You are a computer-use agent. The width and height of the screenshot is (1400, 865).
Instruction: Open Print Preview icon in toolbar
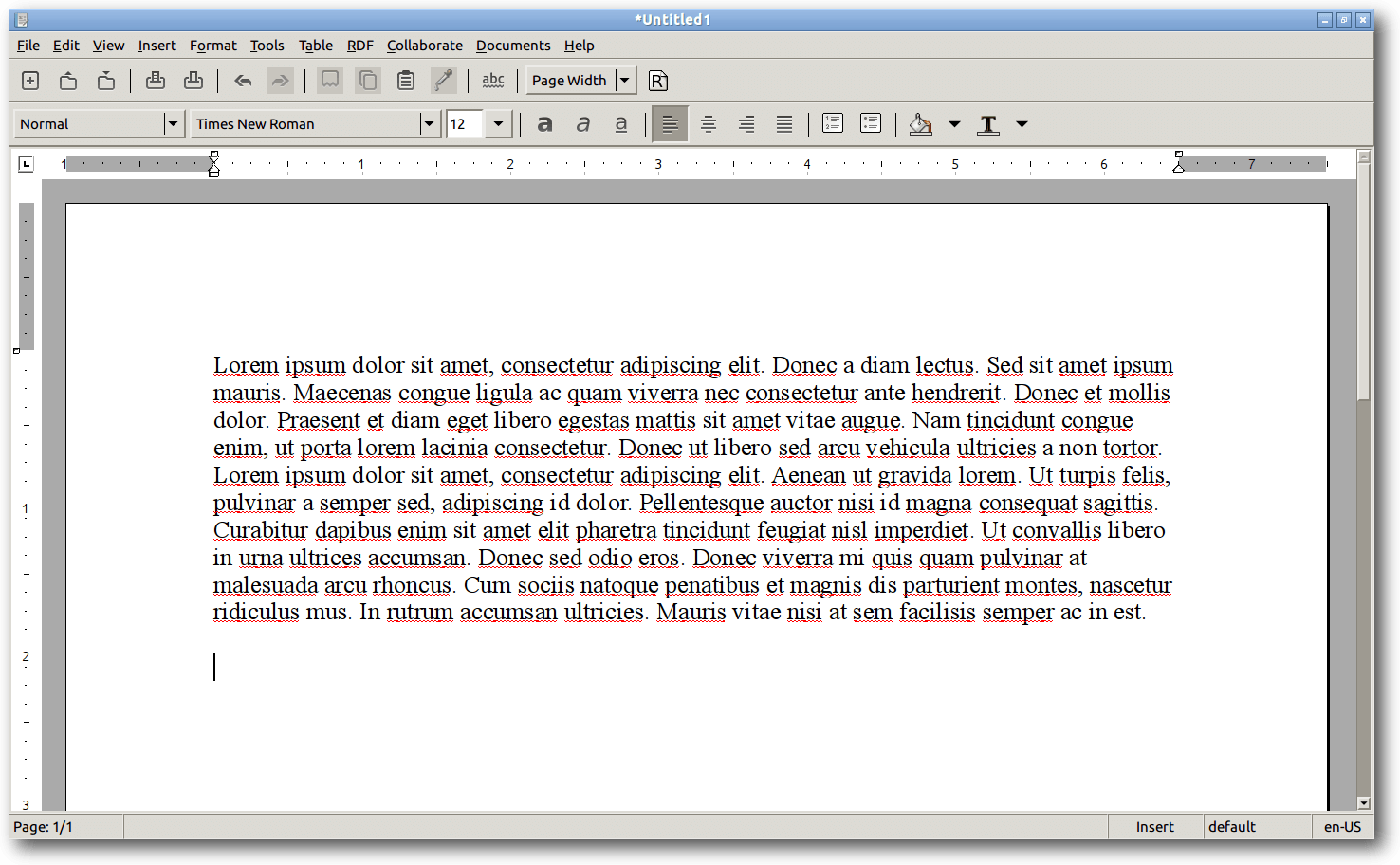pyautogui.click(x=193, y=81)
